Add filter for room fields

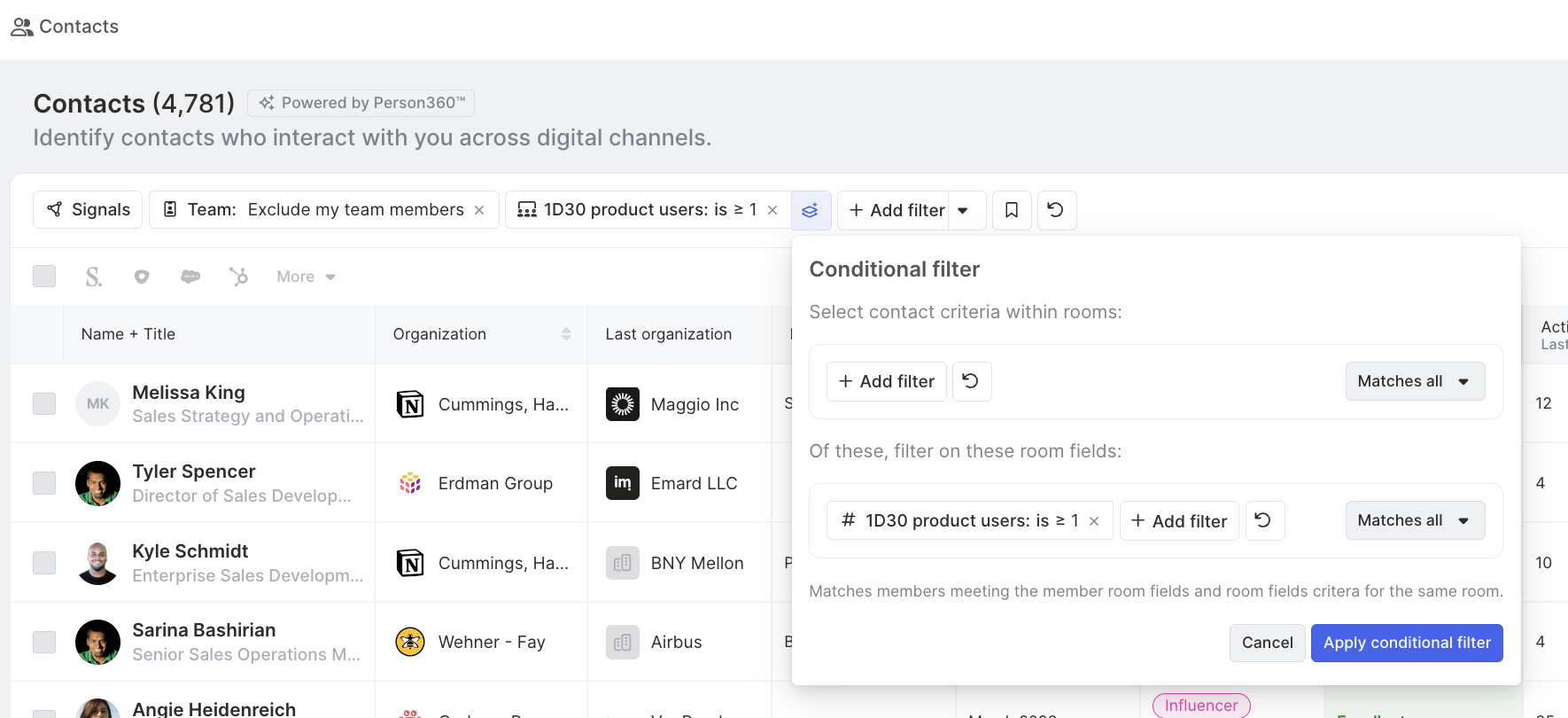[x=1179, y=520]
